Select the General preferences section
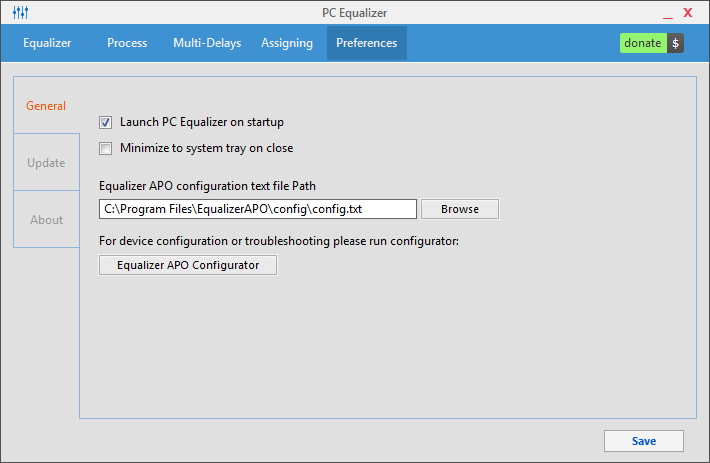Viewport: 710px width, 463px height. click(46, 105)
